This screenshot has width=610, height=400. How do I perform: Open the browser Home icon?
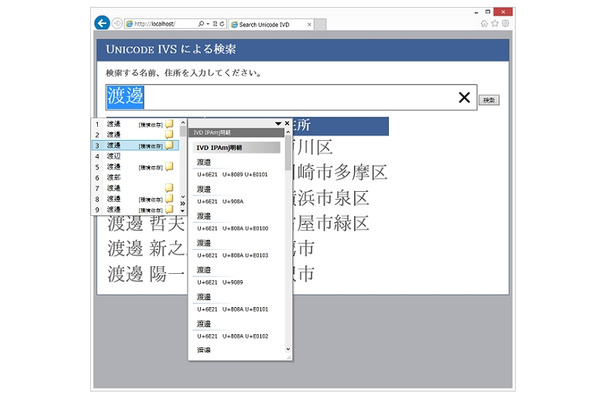point(484,23)
